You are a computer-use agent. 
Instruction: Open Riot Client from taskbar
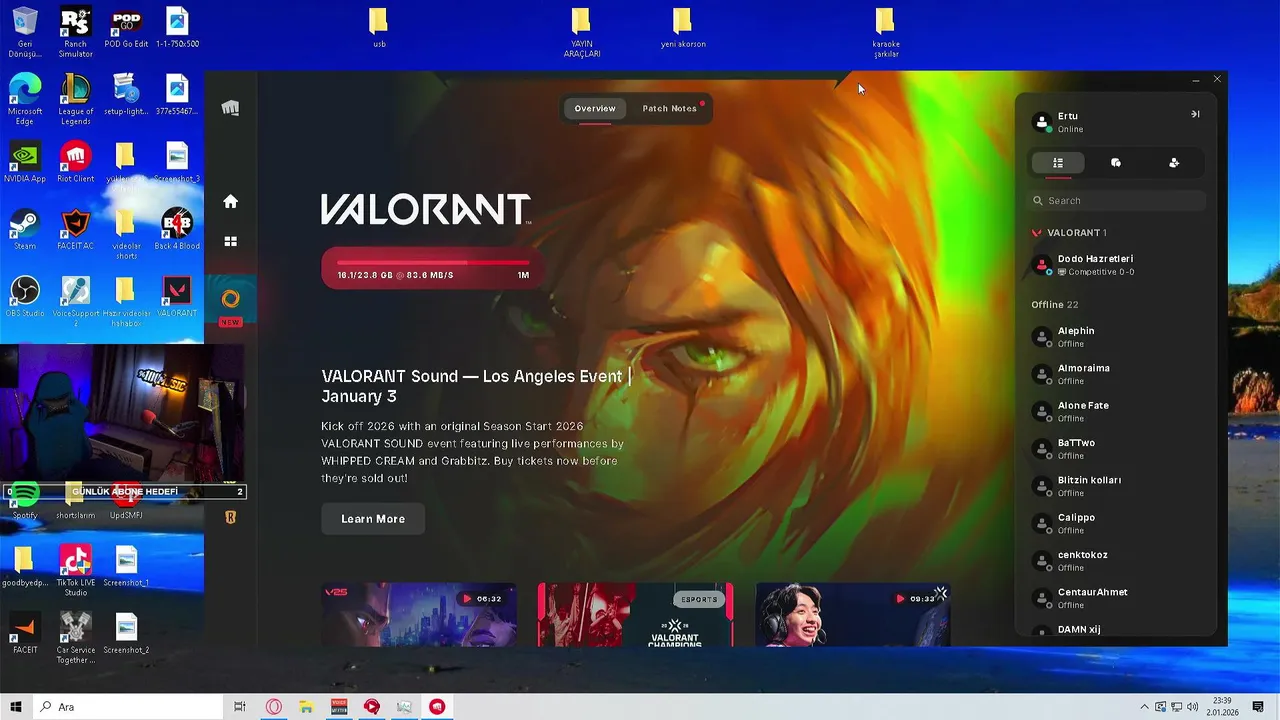(x=437, y=707)
